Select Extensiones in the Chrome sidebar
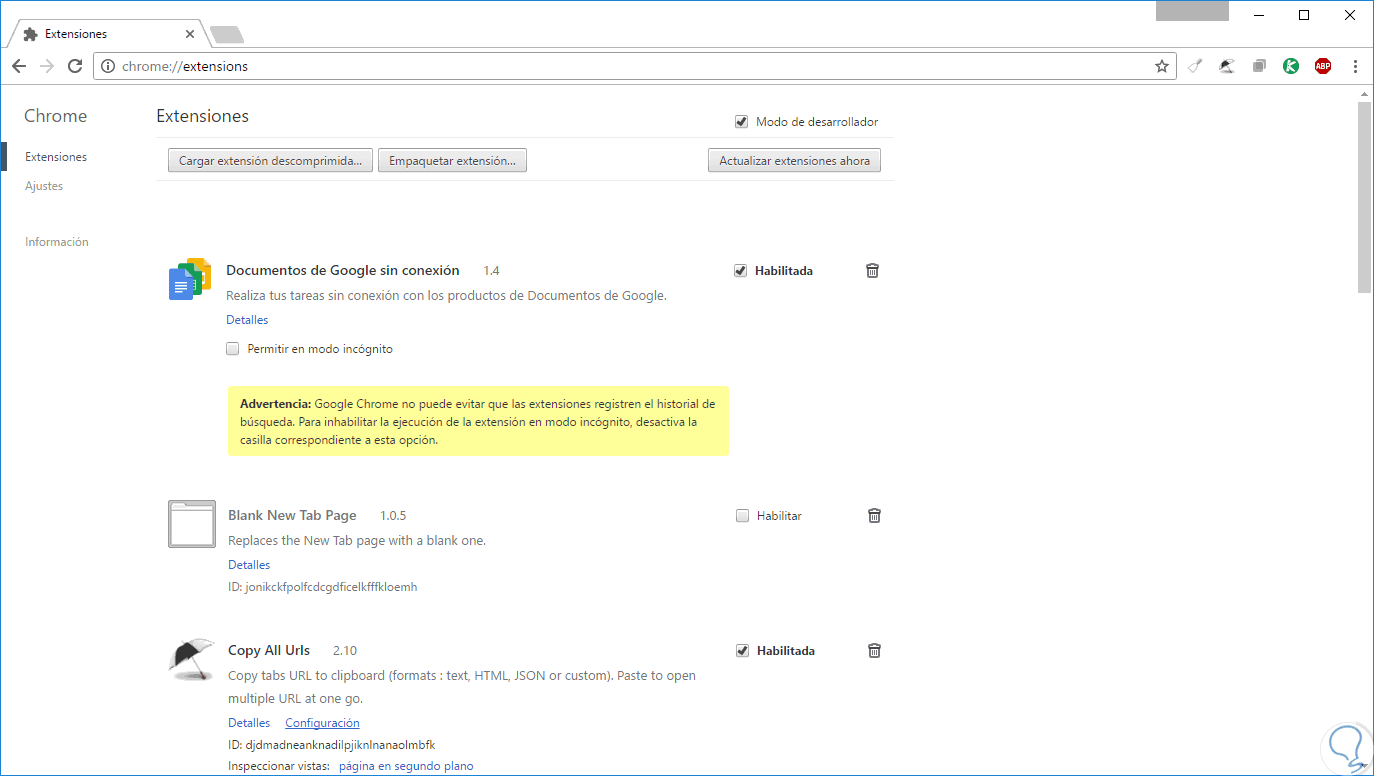The image size is (1374, 776). tap(56, 157)
